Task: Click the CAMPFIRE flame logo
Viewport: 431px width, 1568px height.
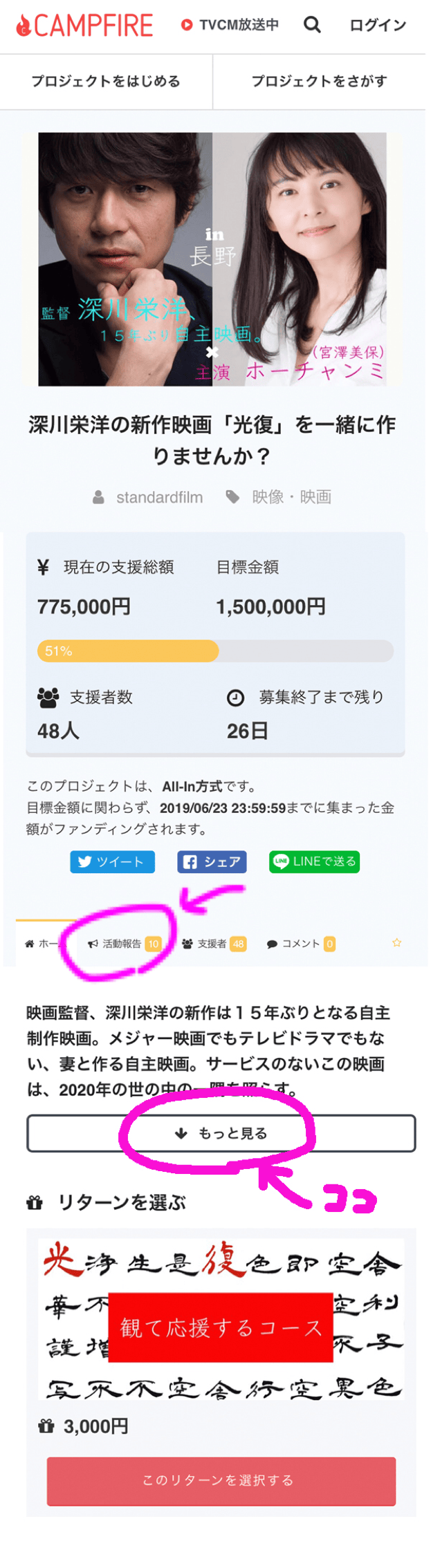Action: 24,26
